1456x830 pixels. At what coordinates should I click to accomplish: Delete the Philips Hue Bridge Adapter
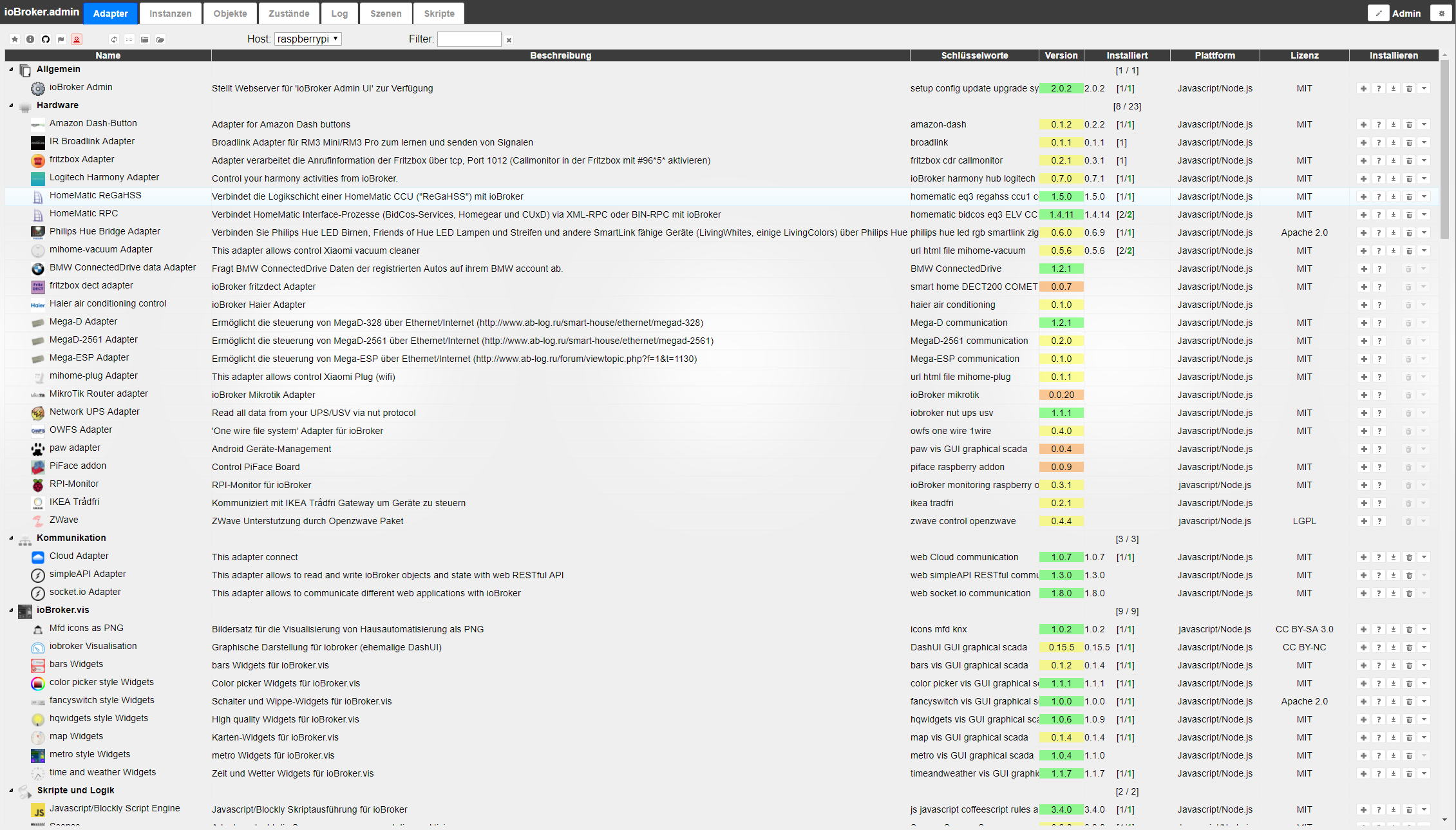(x=1409, y=233)
